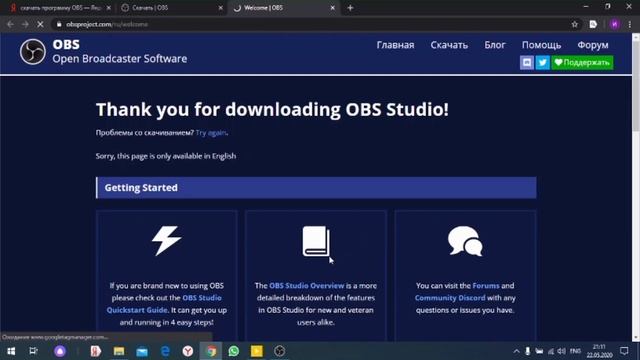640x360 pixels.
Task: Open the Twitter icon in the header
Action: coord(542,62)
